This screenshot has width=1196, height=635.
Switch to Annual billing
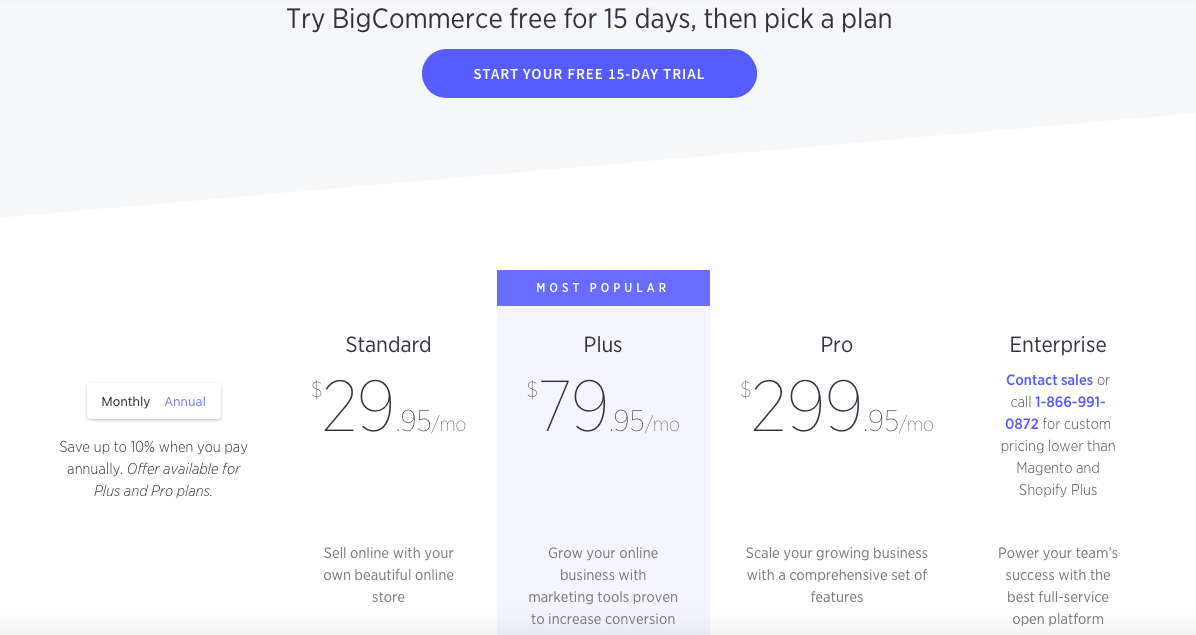pos(185,402)
